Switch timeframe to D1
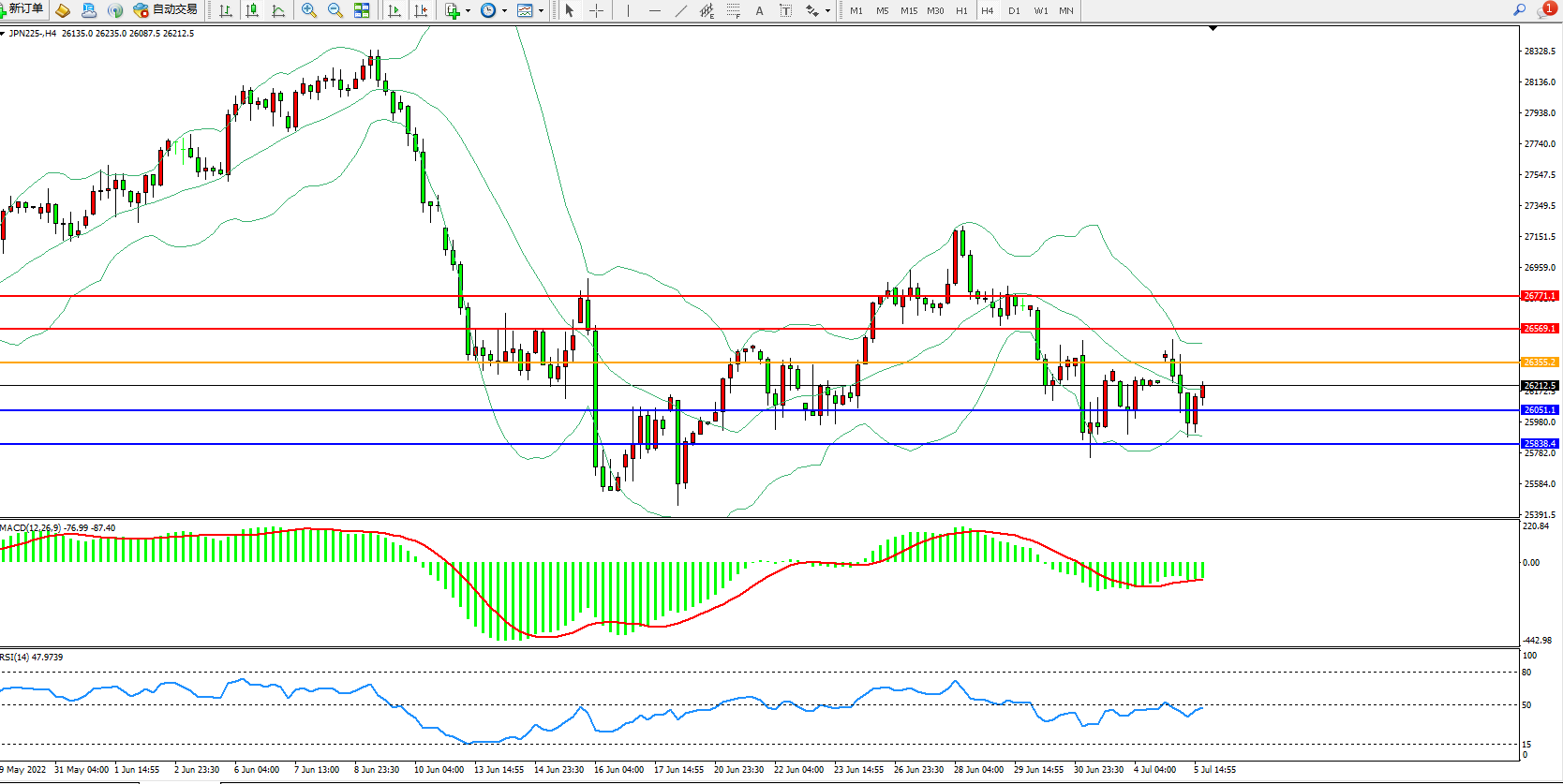 1014,10
